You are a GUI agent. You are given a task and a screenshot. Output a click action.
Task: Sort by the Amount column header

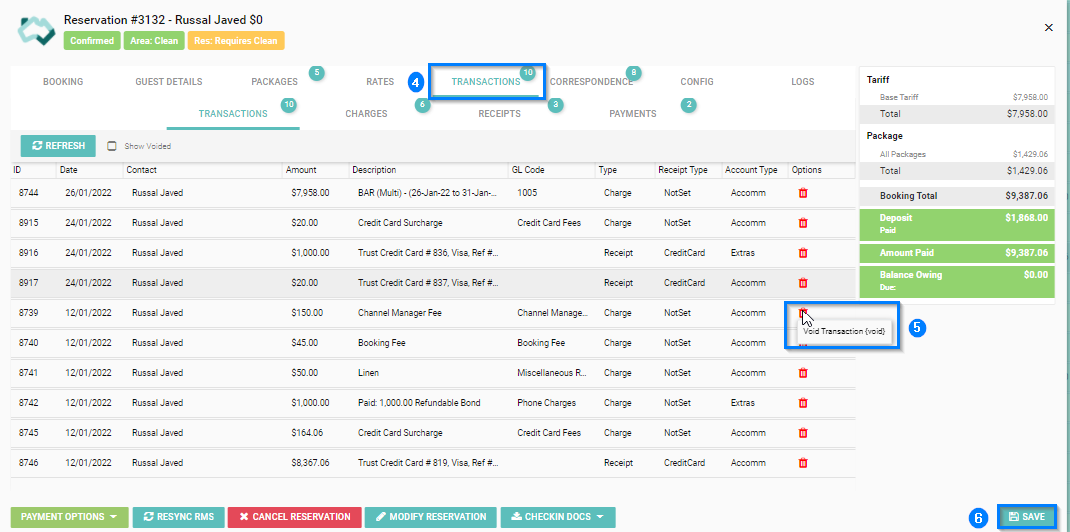301,170
